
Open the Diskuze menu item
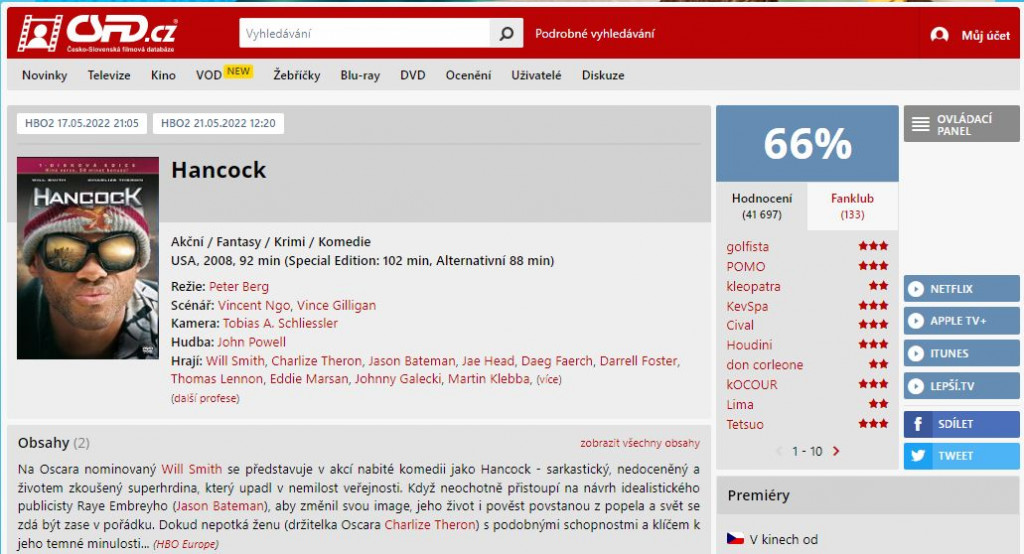pyautogui.click(x=603, y=75)
